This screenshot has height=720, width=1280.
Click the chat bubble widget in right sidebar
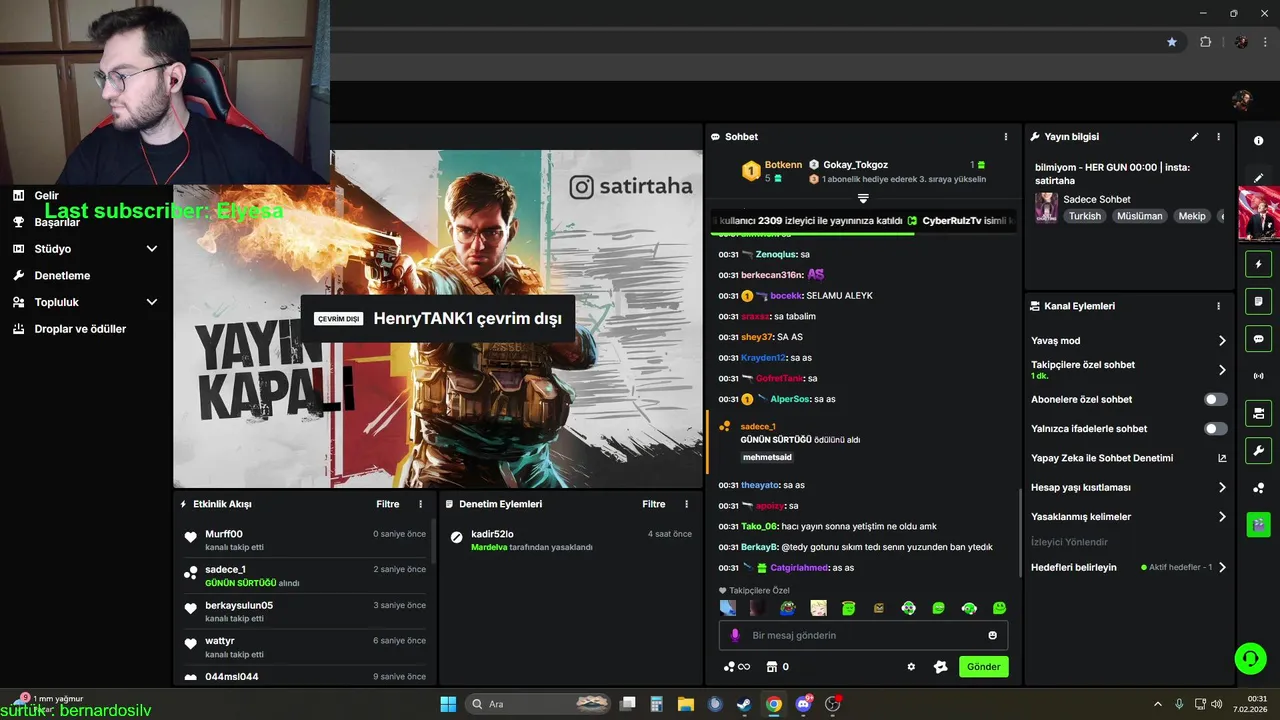(x=1258, y=339)
